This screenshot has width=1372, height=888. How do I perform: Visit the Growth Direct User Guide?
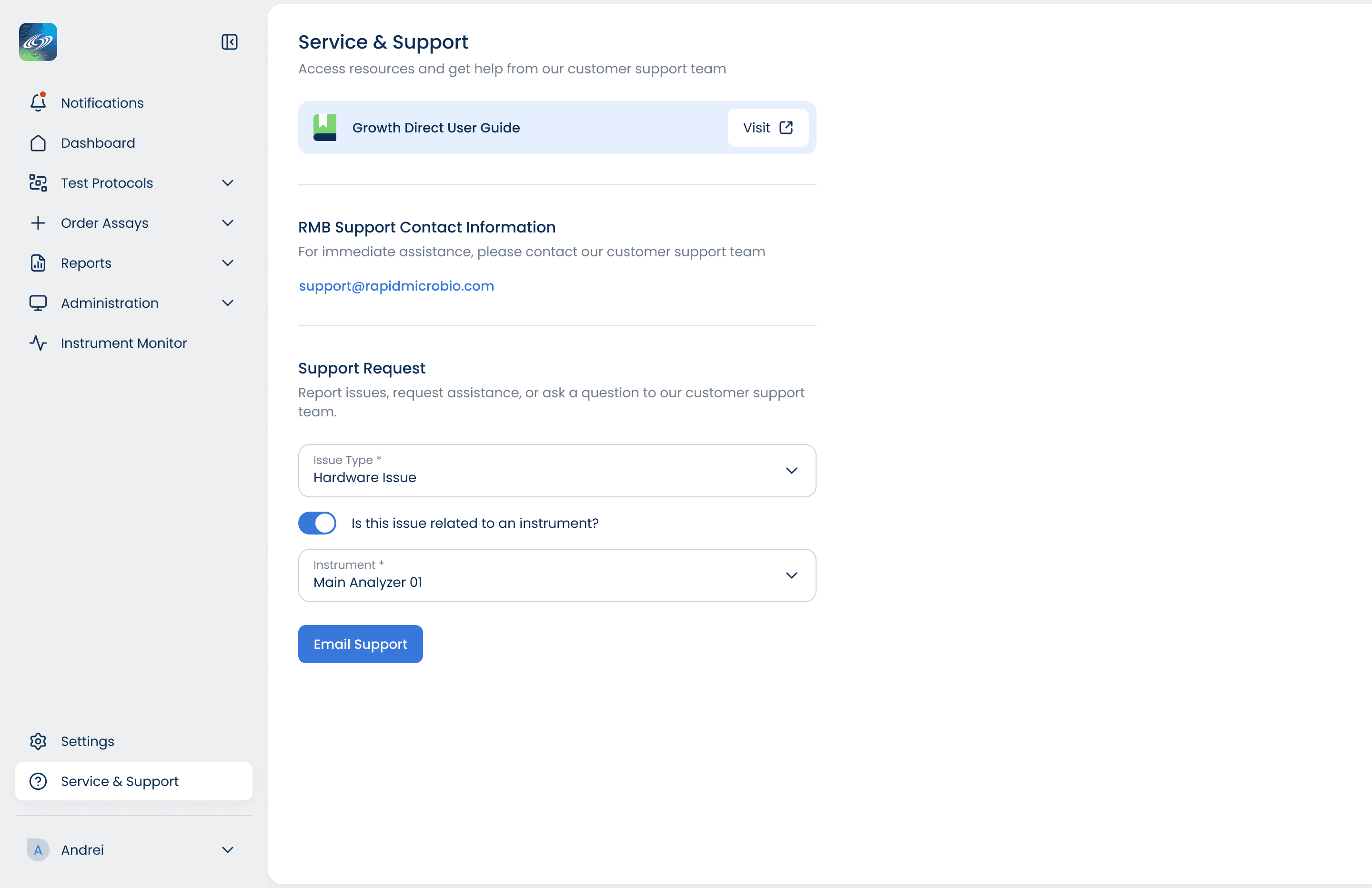(767, 127)
